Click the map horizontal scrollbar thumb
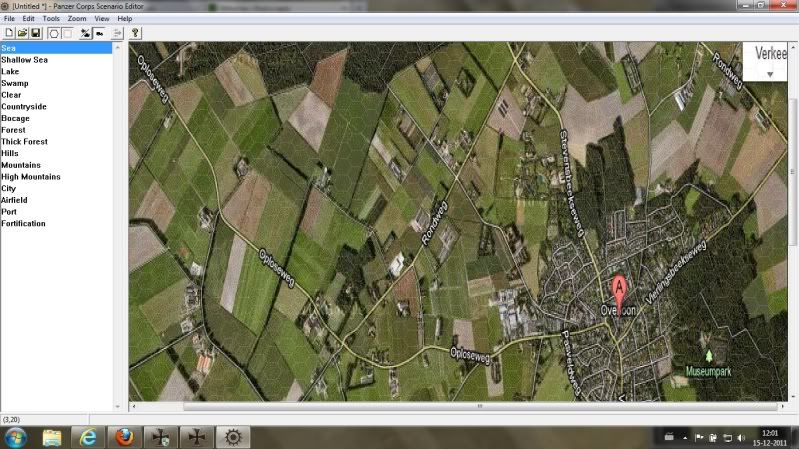The width and height of the screenshot is (799, 449). pyautogui.click(x=480, y=406)
